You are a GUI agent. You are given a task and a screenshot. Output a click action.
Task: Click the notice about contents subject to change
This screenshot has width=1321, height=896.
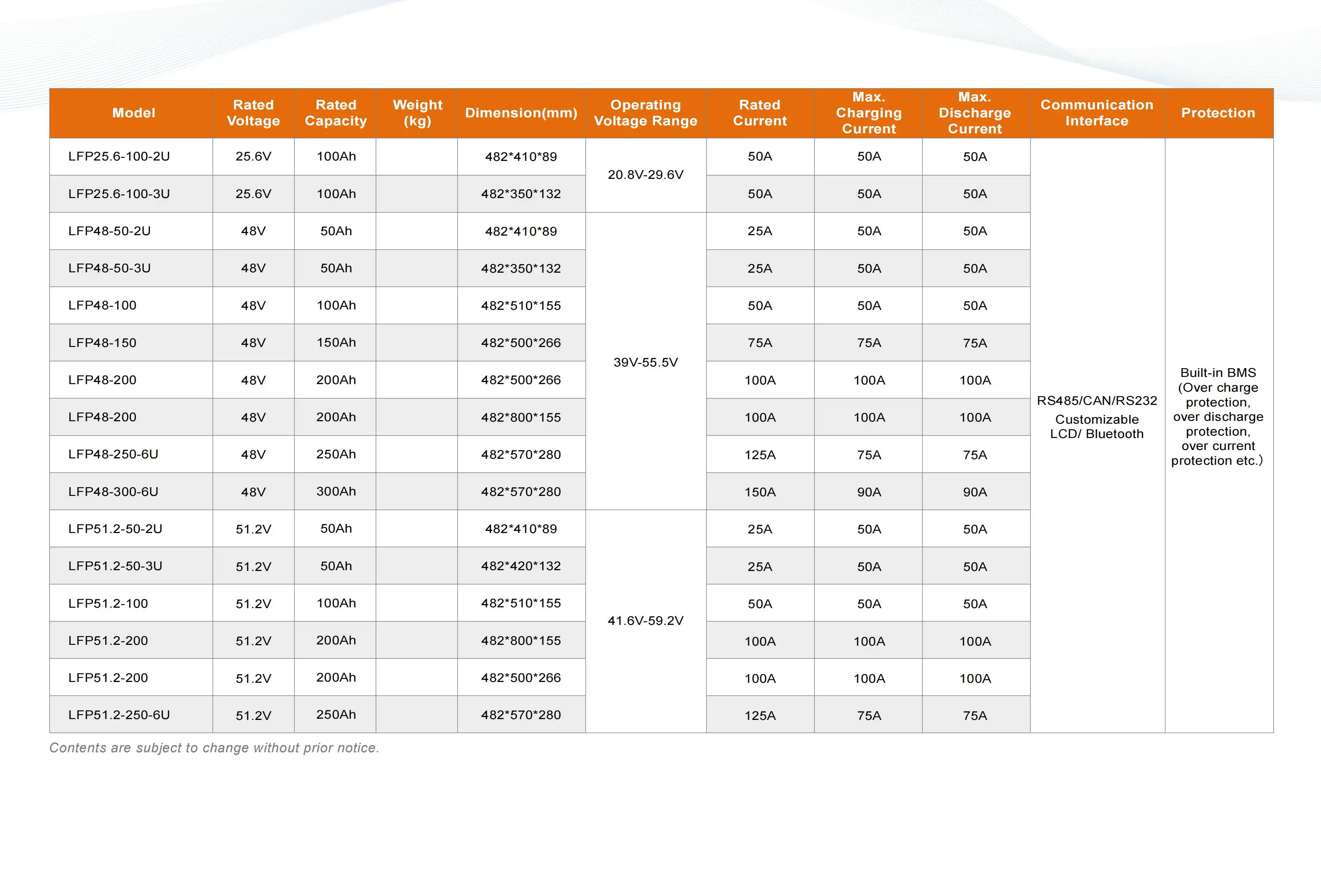click(214, 748)
